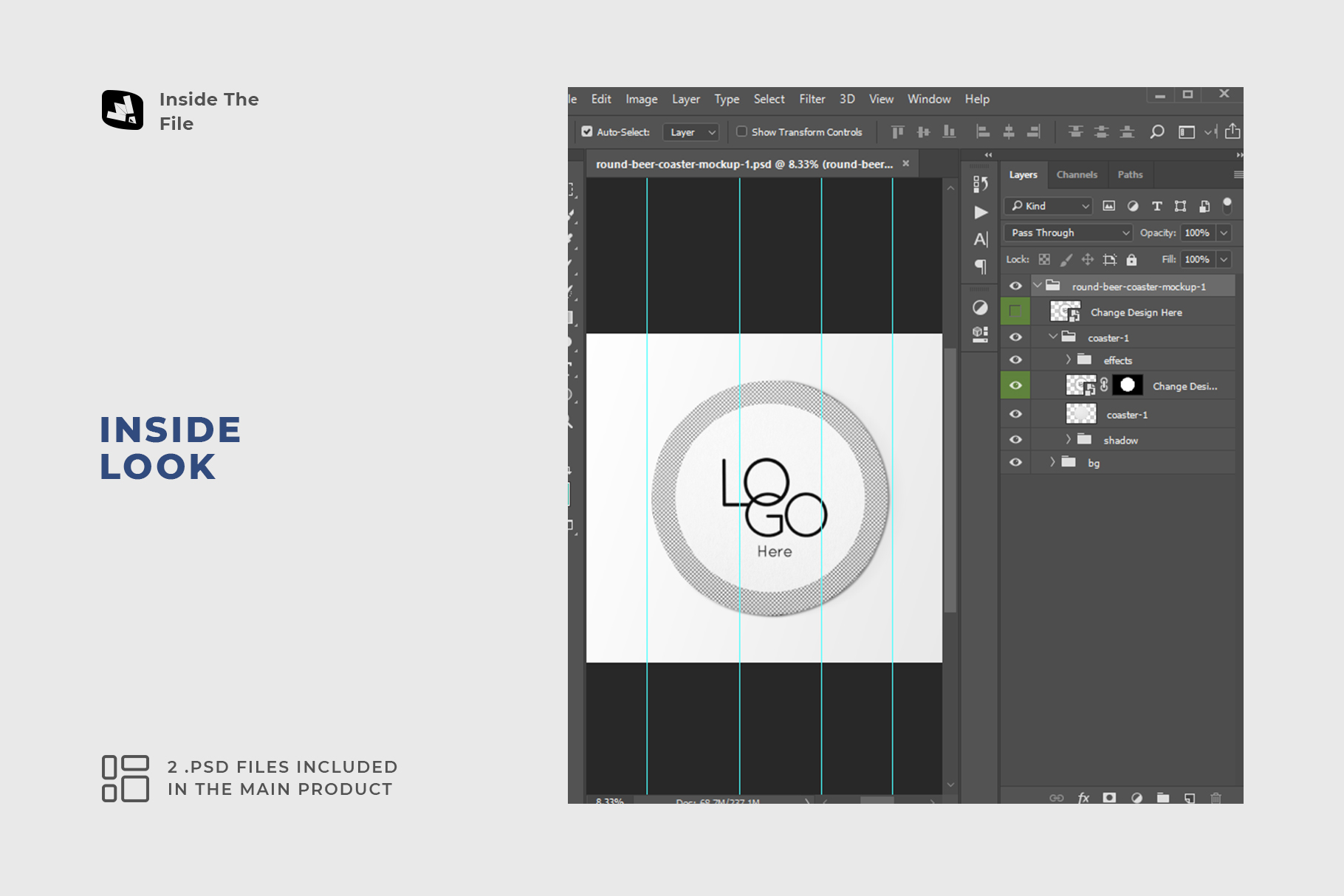Select the coaster-1 layer thumbnail
Screen dimensions: 1344x896
point(1080,415)
